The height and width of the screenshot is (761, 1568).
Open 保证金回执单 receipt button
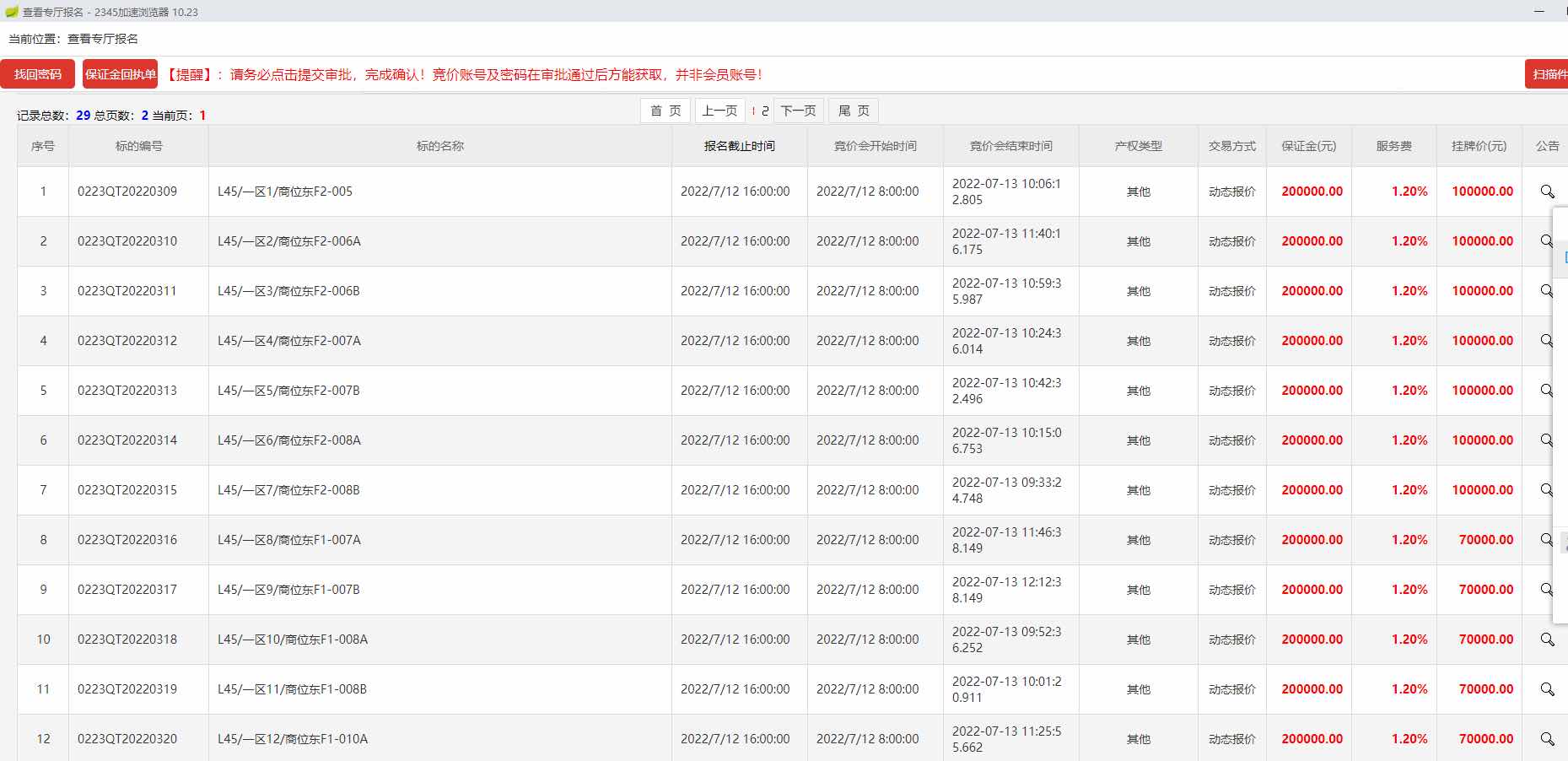pyautogui.click(x=120, y=74)
